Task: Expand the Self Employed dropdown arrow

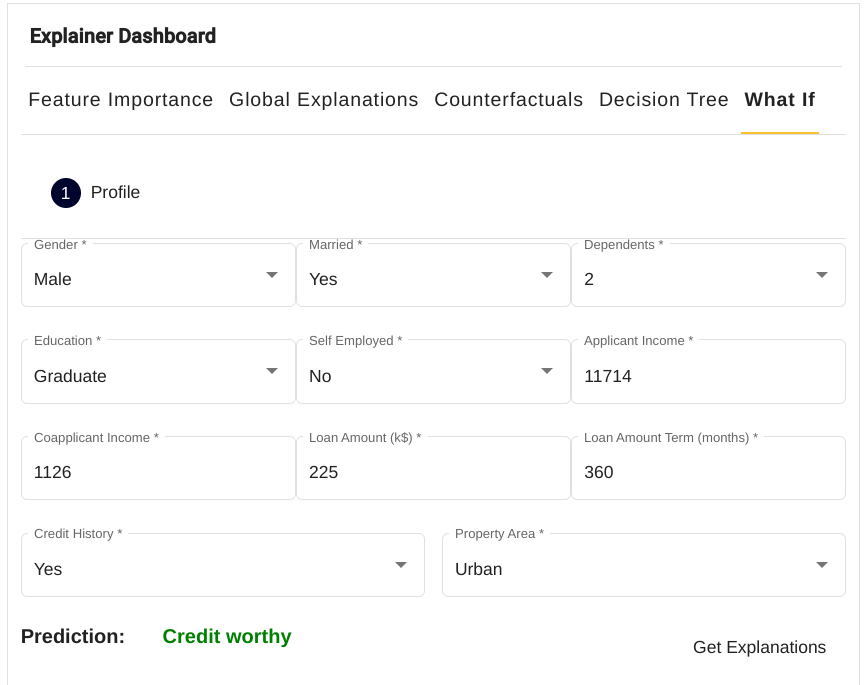Action: coord(547,371)
